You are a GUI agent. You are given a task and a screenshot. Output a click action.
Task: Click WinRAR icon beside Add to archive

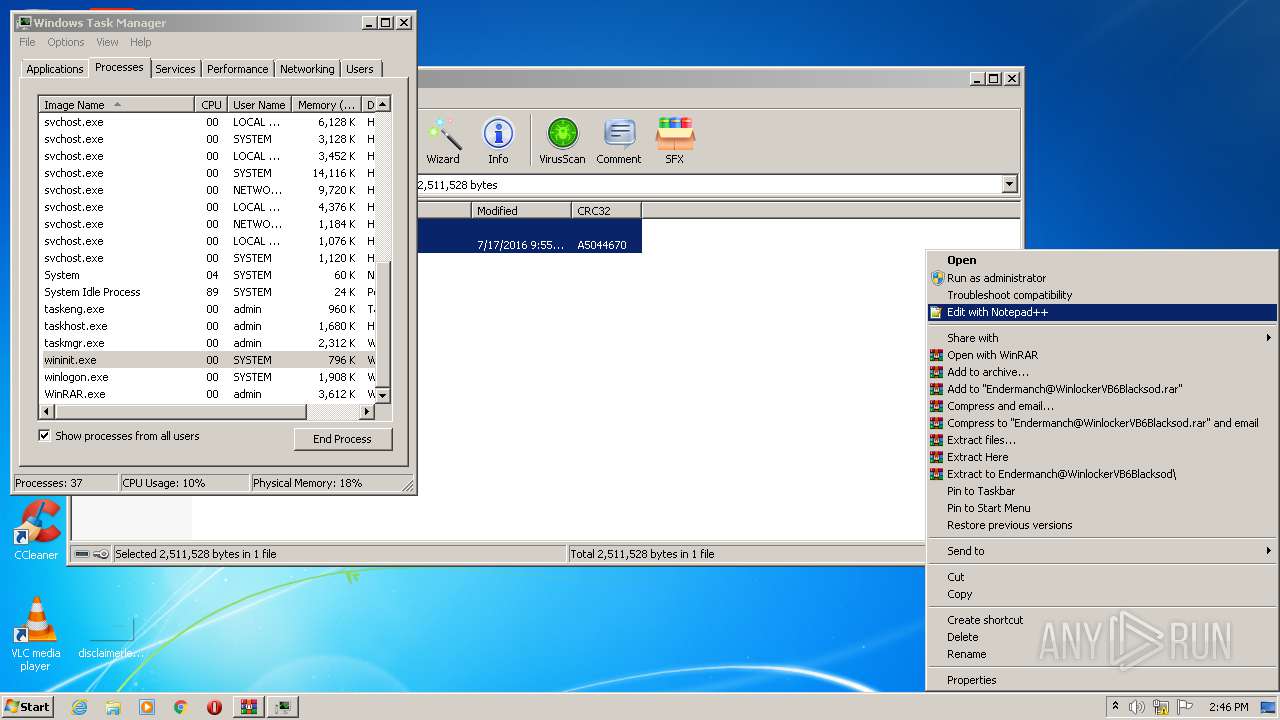(x=937, y=372)
